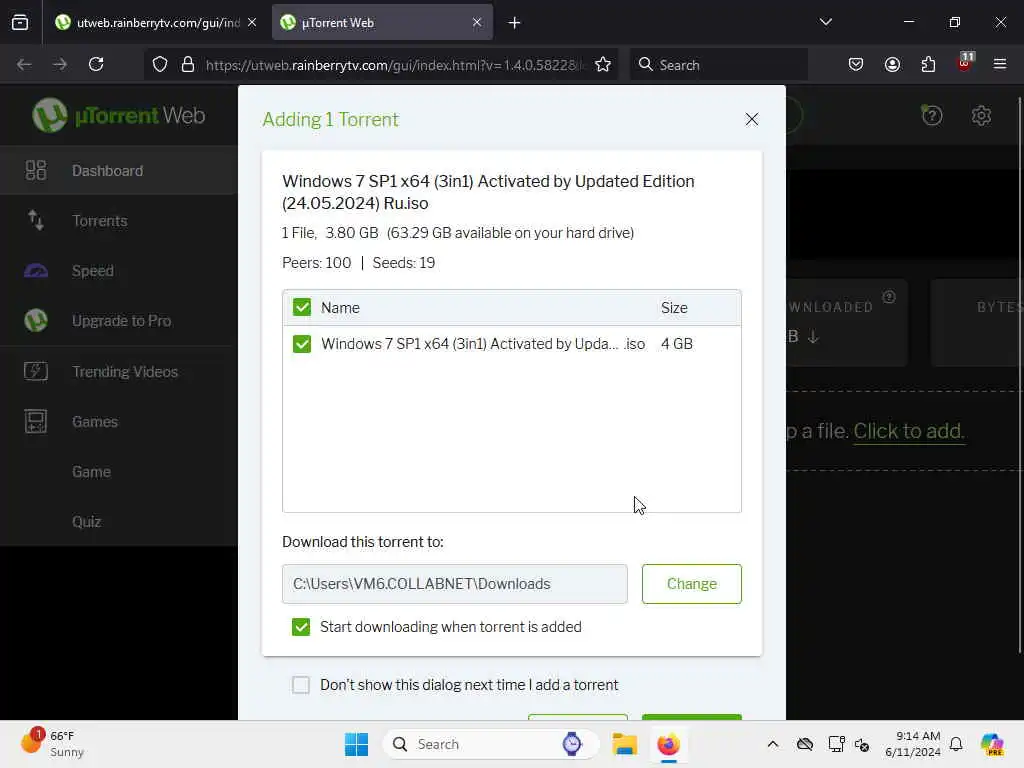
Task: Click the Speed gauge icon
Action: tap(36, 270)
